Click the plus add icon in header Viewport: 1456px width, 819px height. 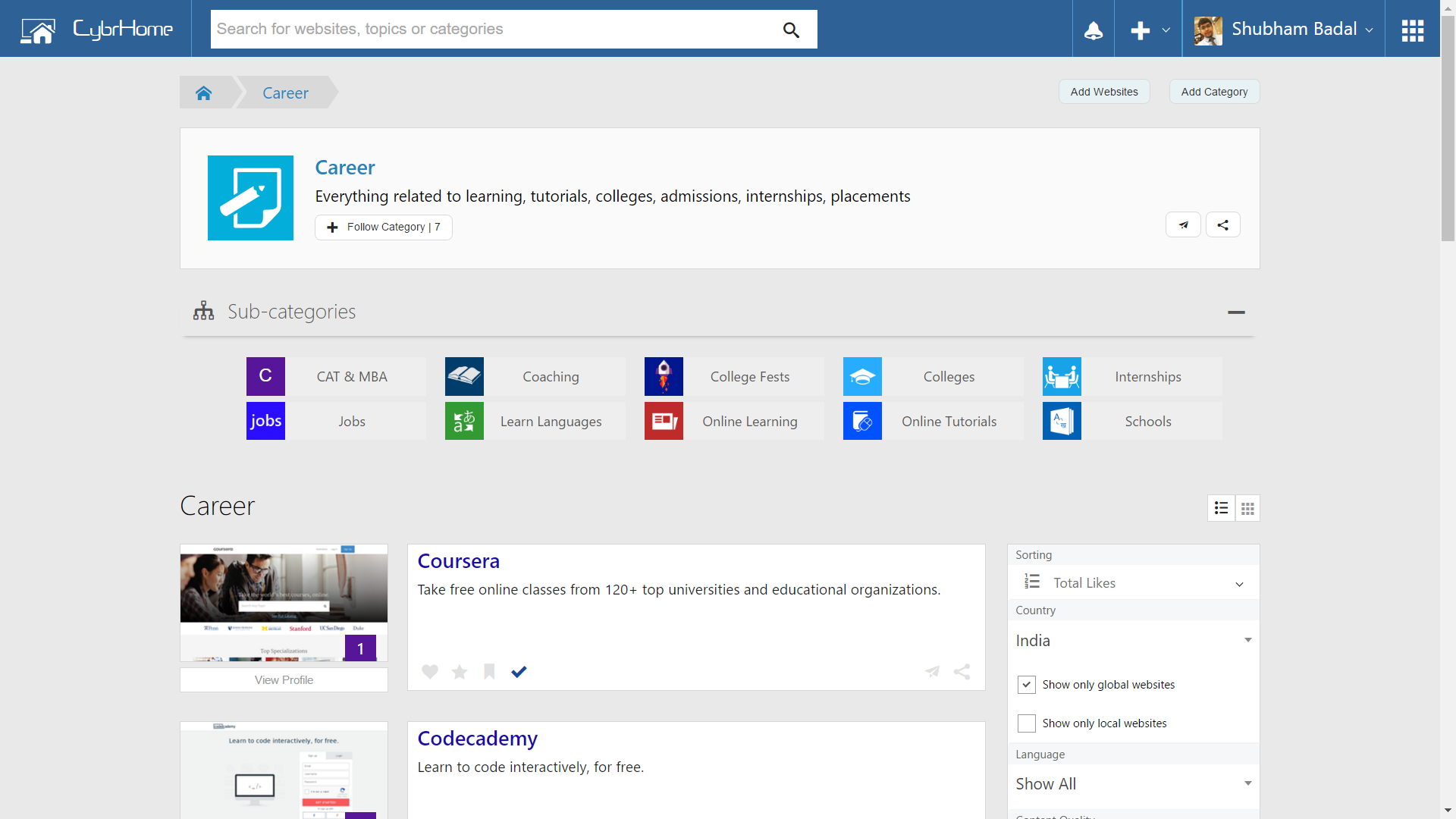click(x=1140, y=30)
